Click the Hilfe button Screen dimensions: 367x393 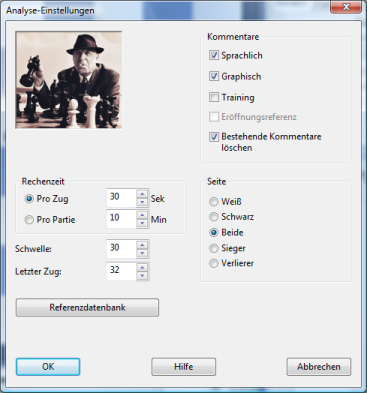184,367
